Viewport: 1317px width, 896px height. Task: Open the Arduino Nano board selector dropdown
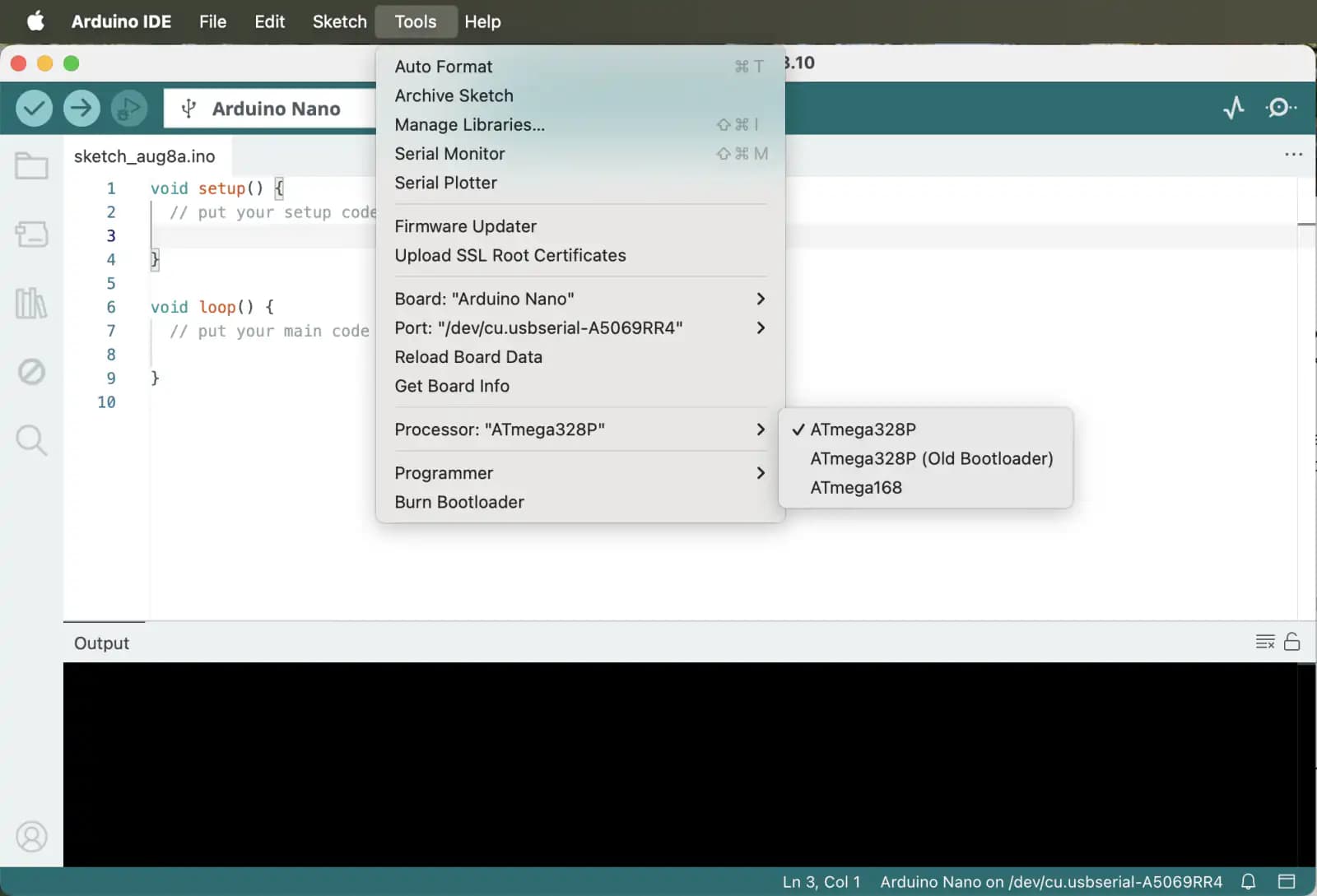click(x=271, y=109)
